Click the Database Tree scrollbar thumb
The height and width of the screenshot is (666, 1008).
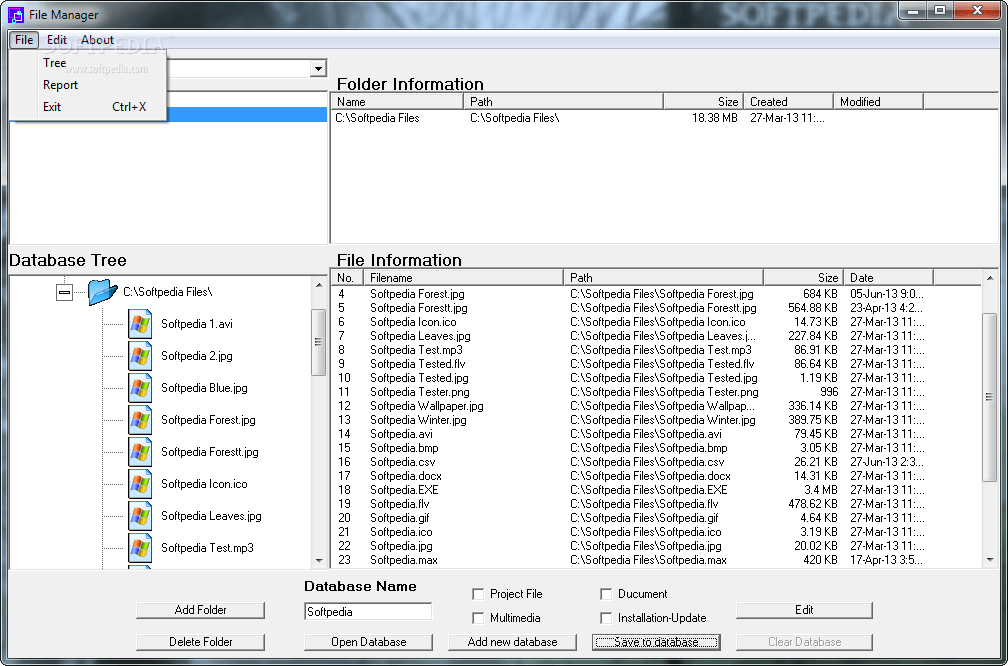(319, 342)
